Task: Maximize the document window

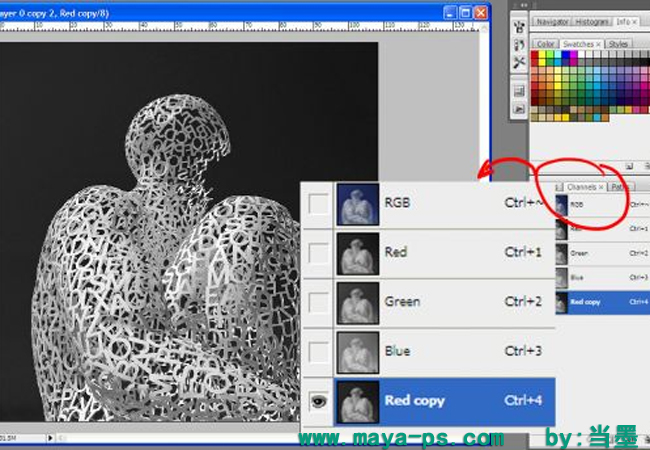Action: click(466, 13)
